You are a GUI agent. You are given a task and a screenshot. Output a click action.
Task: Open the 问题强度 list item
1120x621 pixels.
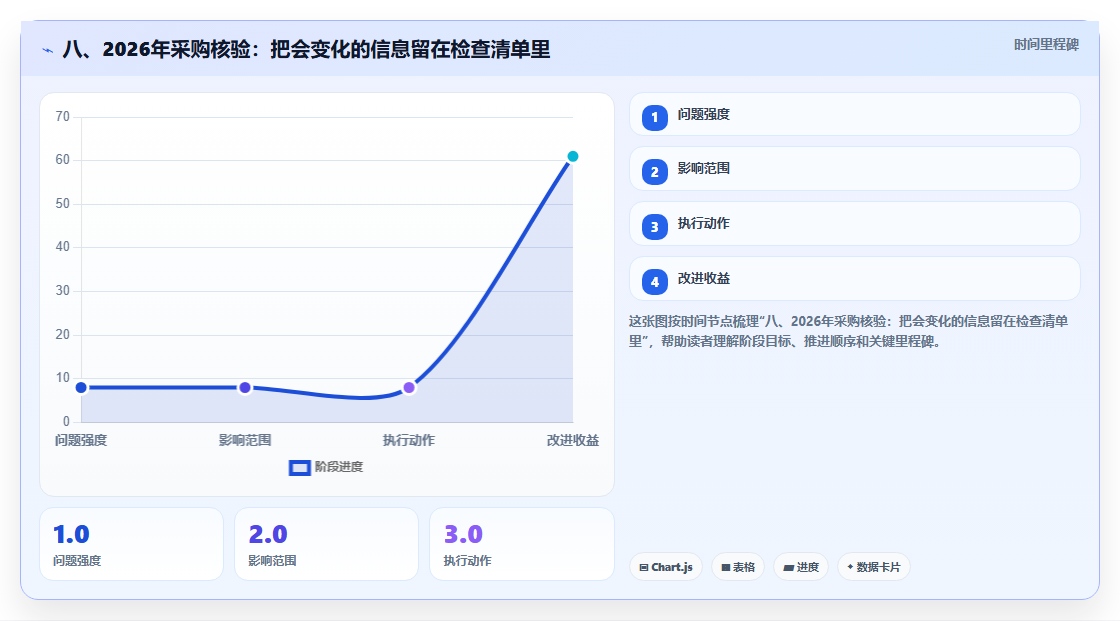pyautogui.click(x=854, y=114)
